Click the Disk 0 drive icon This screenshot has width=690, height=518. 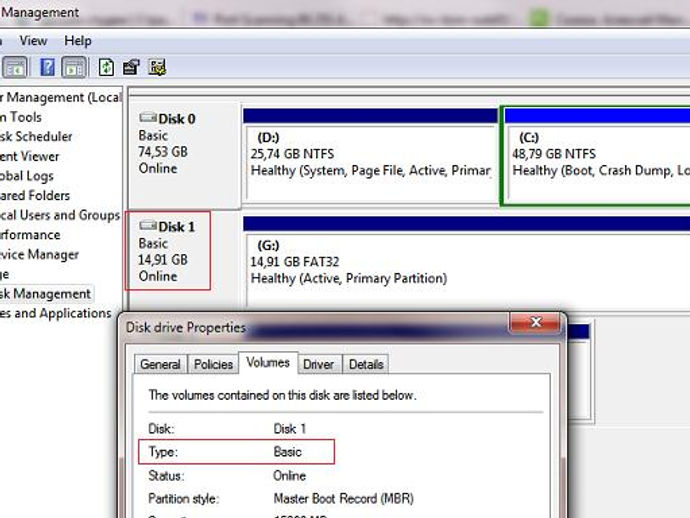[x=148, y=118]
